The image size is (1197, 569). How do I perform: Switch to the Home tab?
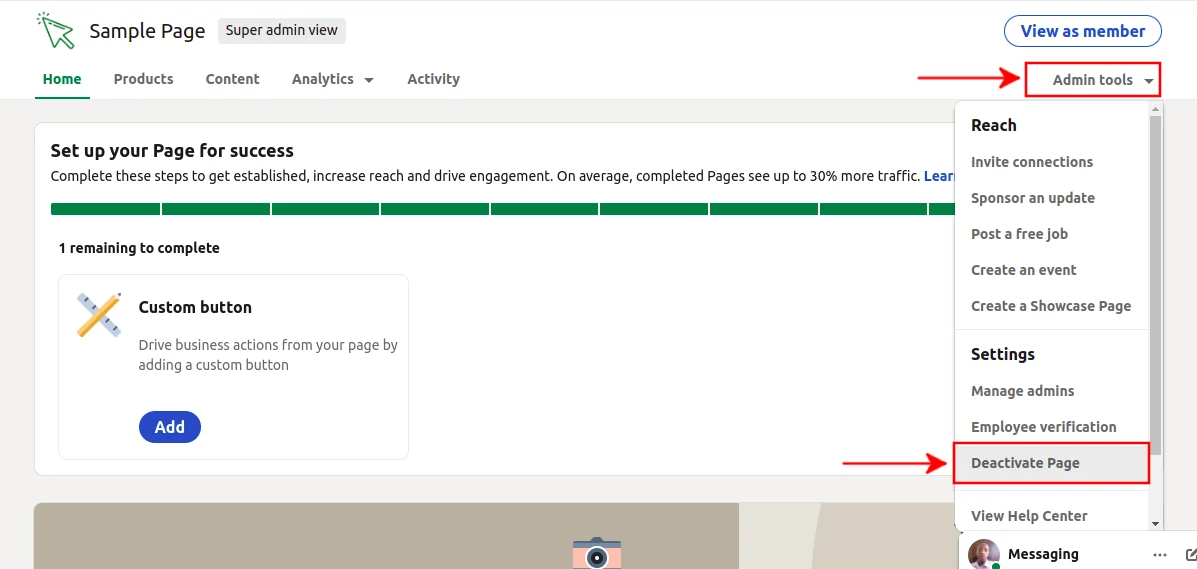tap(62, 79)
